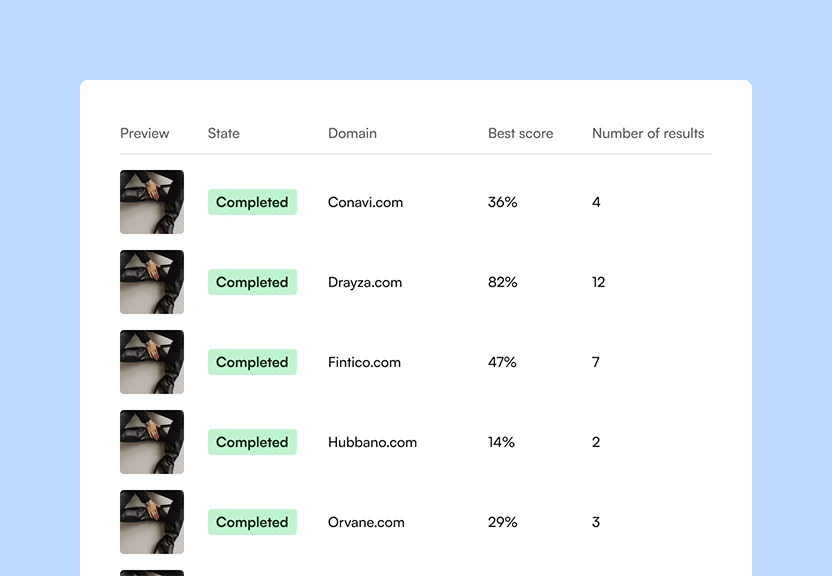
Task: Select the Hubbano.com domain
Action: click(x=372, y=442)
